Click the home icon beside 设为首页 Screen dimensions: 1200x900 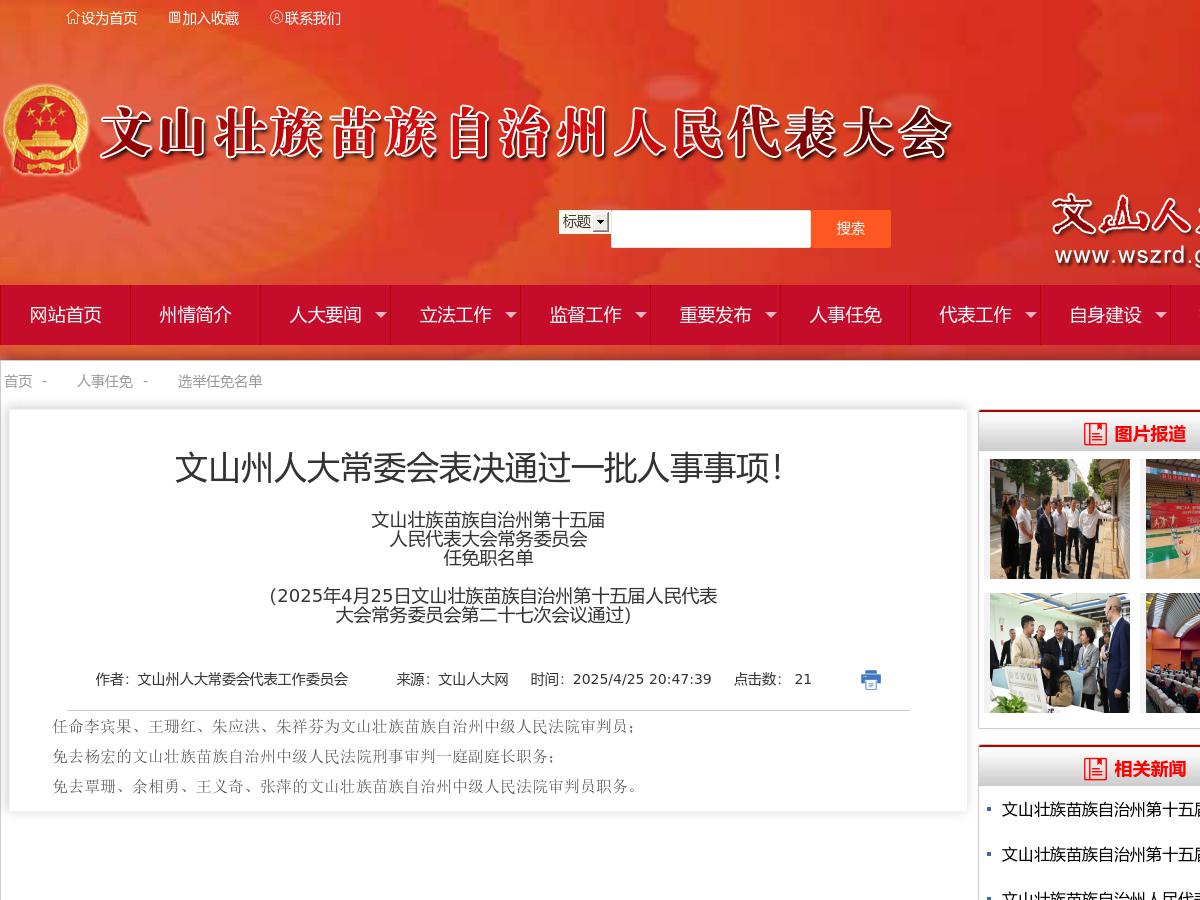[x=72, y=17]
